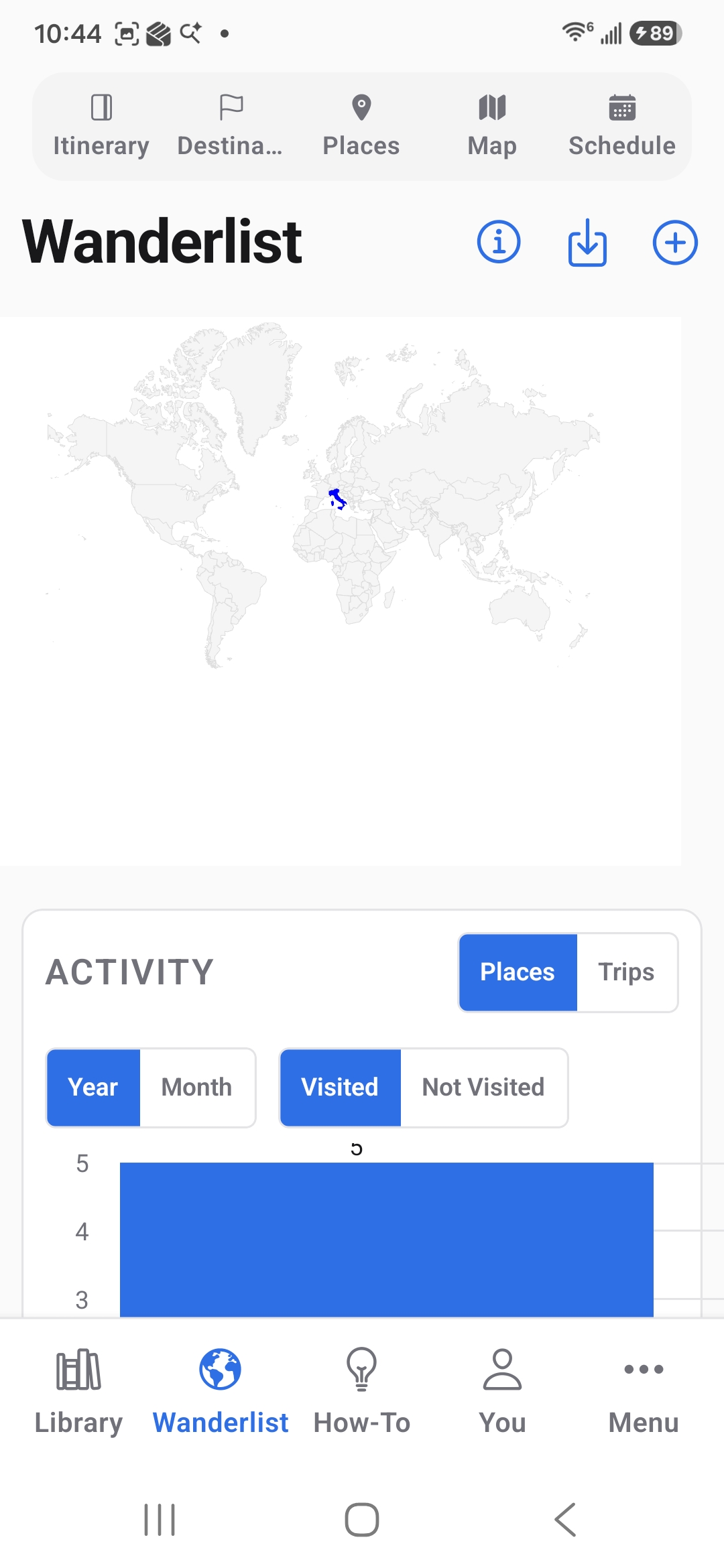Screen dimensions: 724x1568
Task: Select the Visited filter
Action: click(x=340, y=1087)
